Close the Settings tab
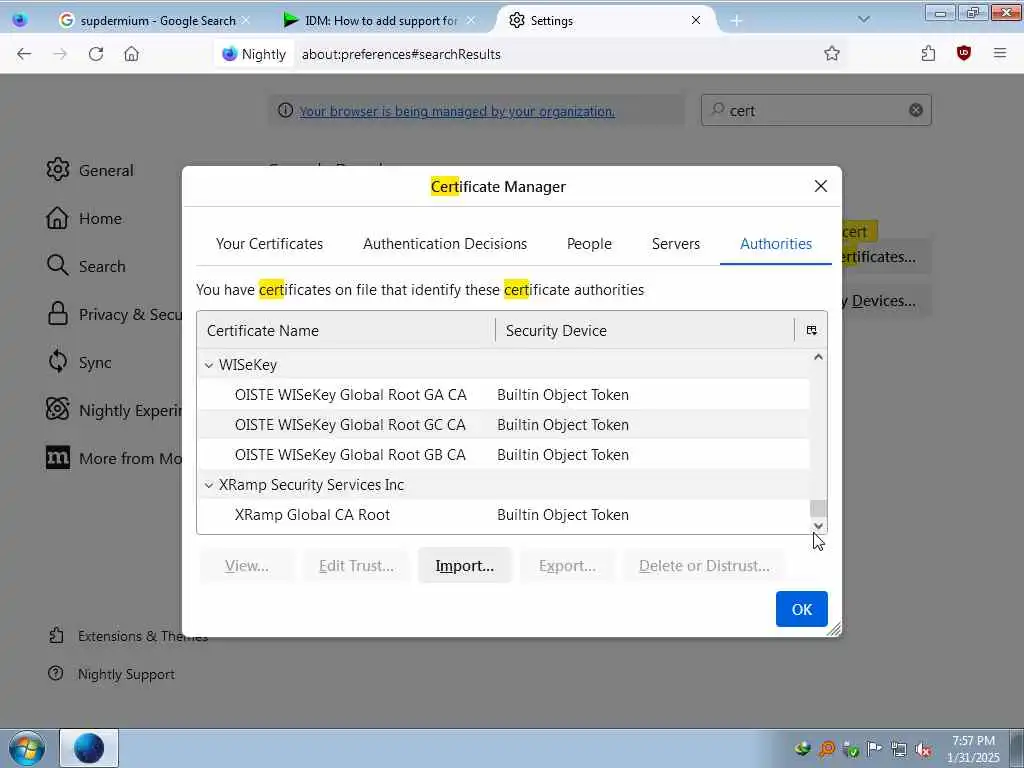The image size is (1024, 768). pos(696,20)
